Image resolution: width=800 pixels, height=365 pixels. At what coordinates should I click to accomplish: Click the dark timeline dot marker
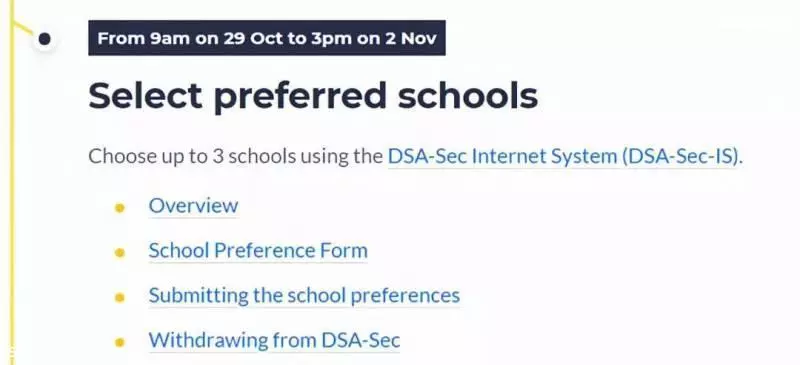(44, 39)
